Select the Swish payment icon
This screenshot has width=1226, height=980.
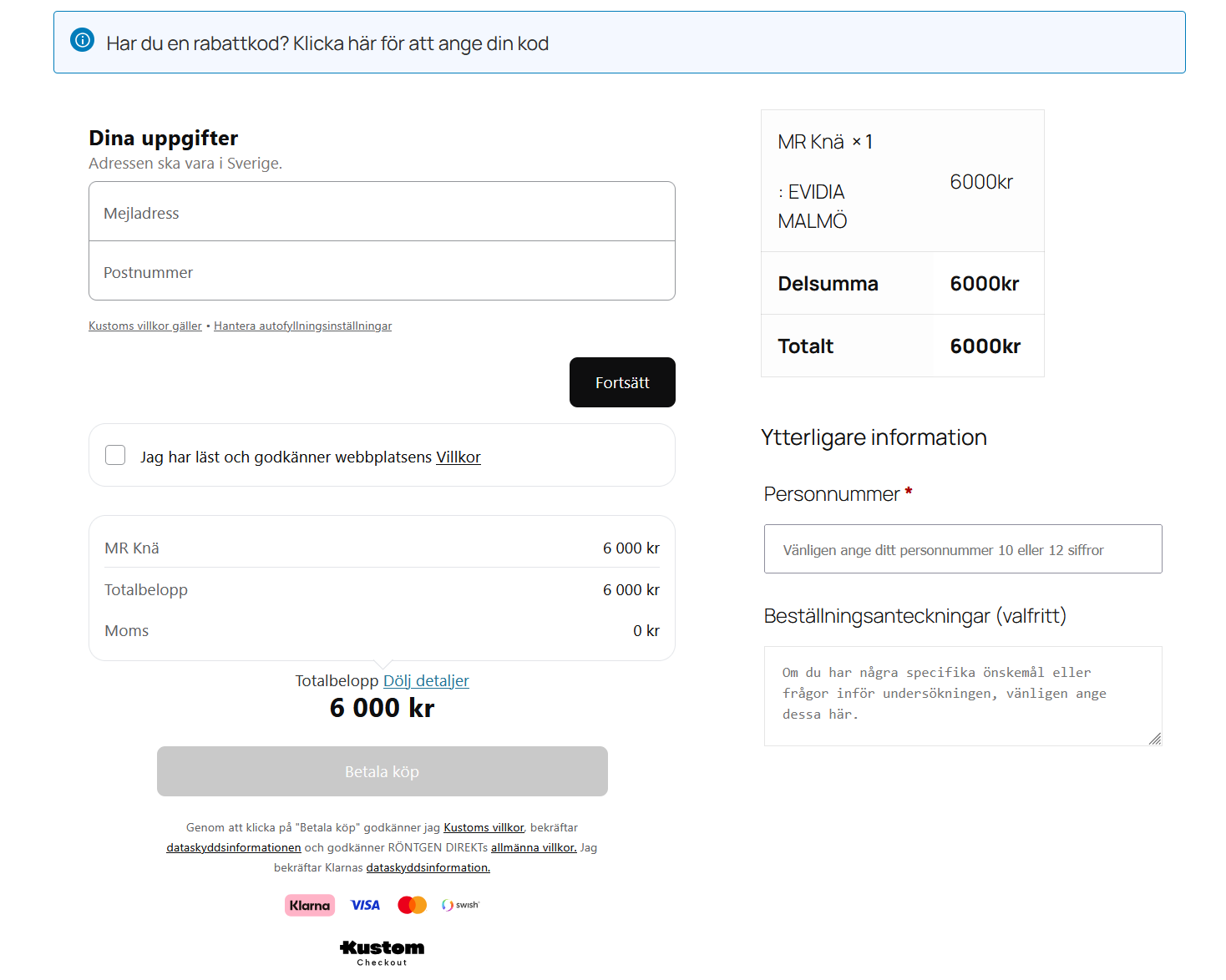[x=459, y=905]
